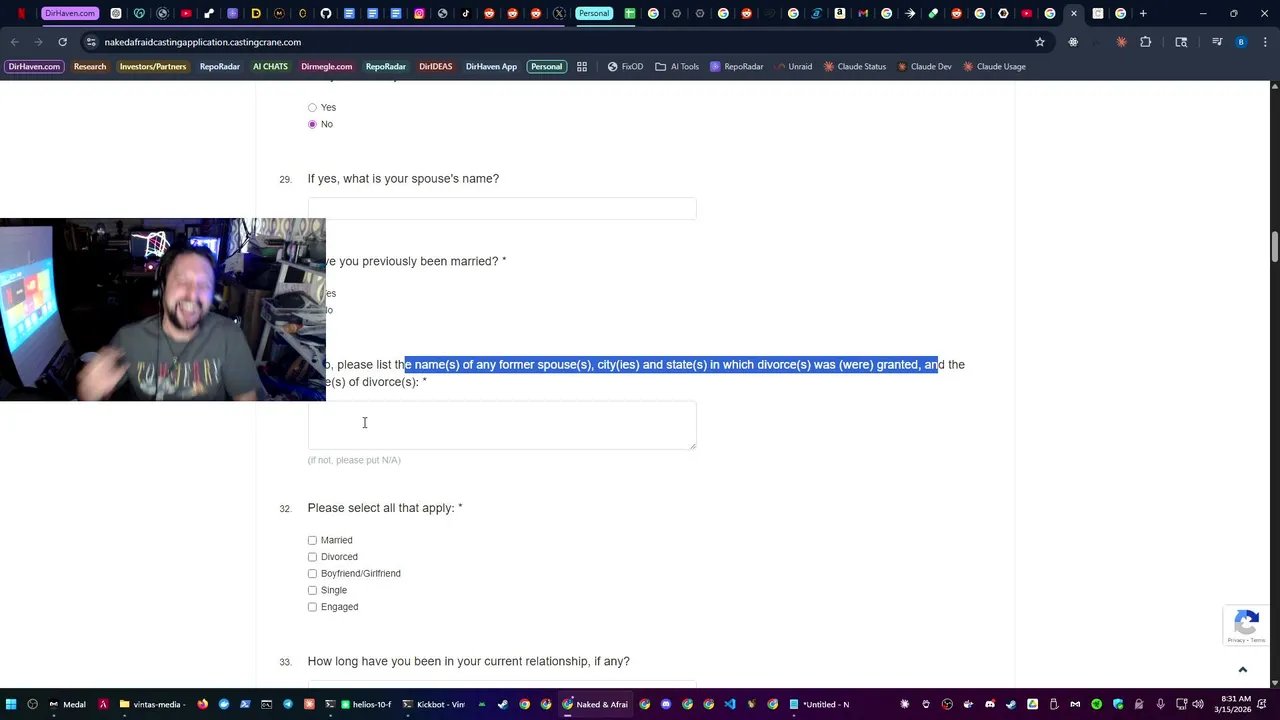Open the Chrome profile avatar
Image resolution: width=1280 pixels, height=720 pixels.
1241,42
